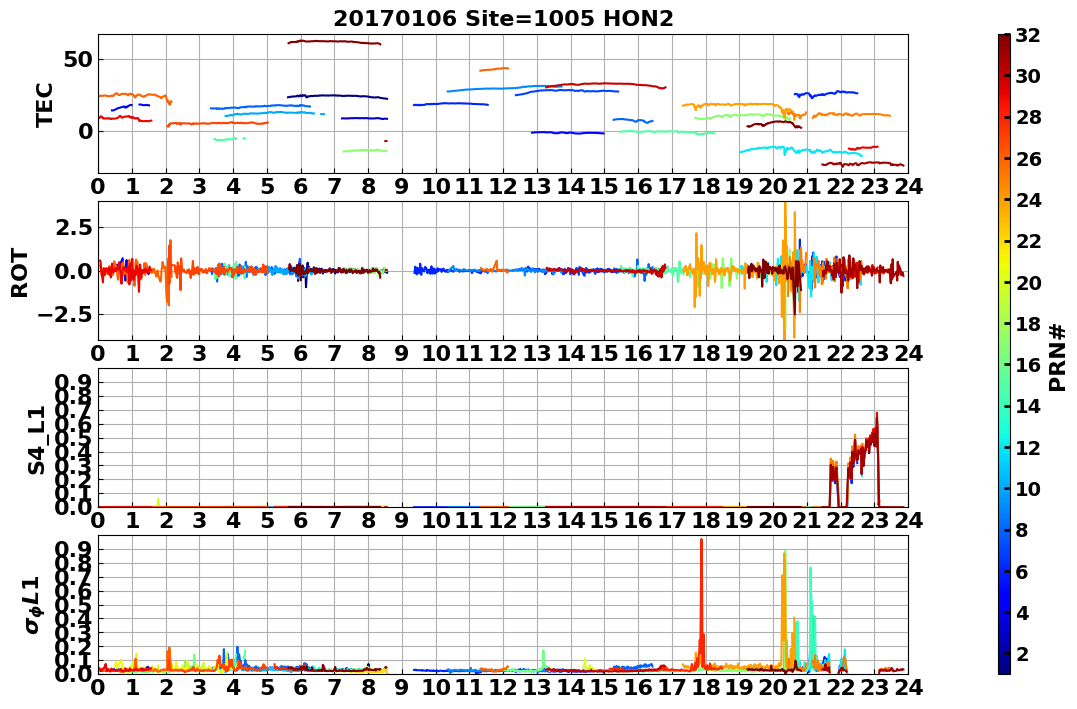
Task: Click the ROT y-axis label
Action: click(x=20, y=272)
